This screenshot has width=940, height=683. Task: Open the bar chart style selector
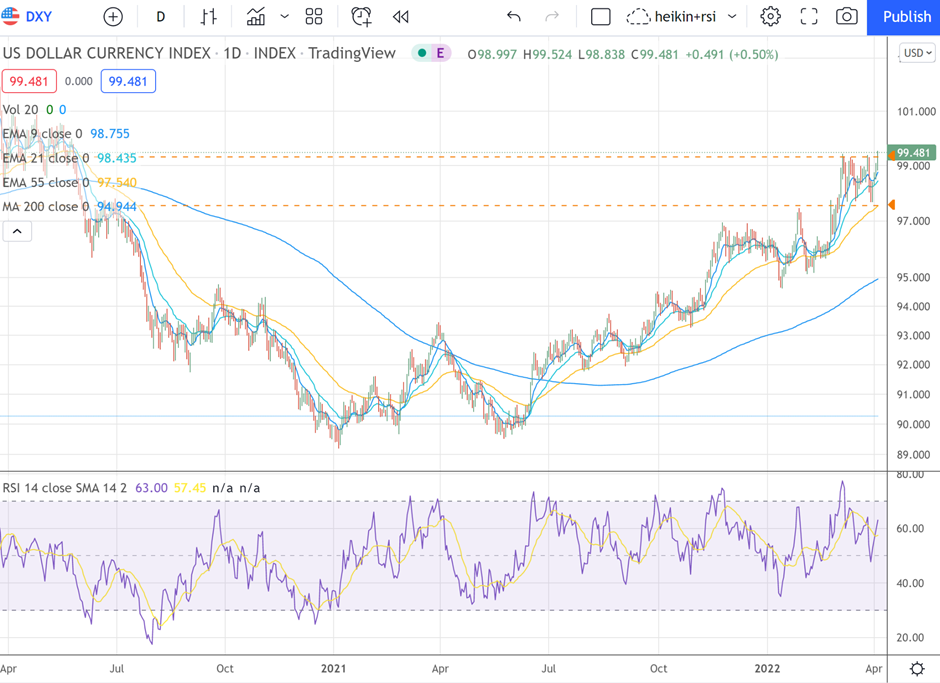pyautogui.click(x=208, y=17)
